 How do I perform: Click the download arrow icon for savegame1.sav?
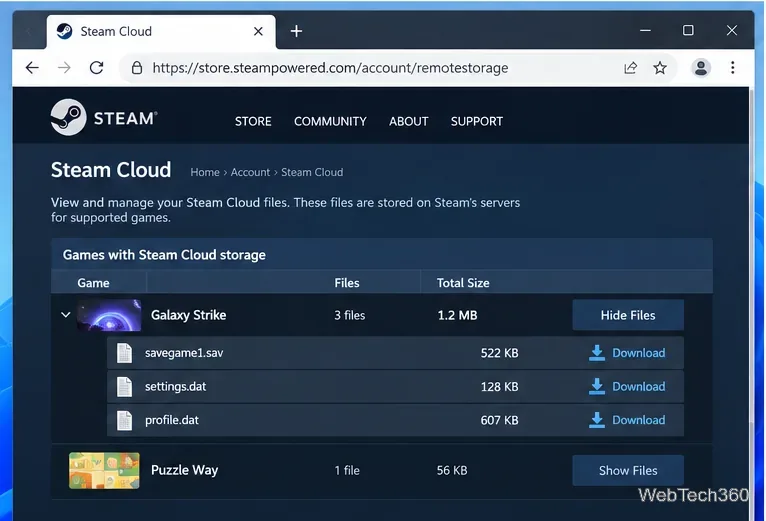point(596,353)
